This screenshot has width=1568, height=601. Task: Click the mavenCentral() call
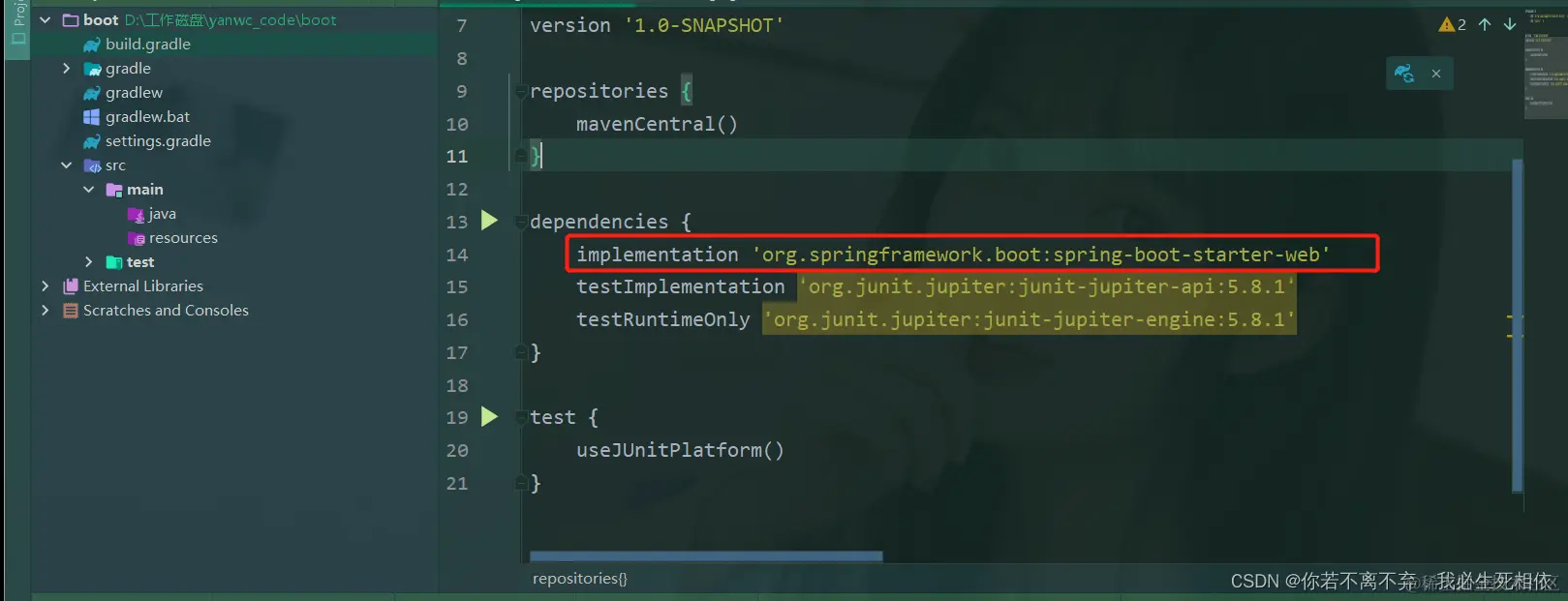pyautogui.click(x=657, y=124)
